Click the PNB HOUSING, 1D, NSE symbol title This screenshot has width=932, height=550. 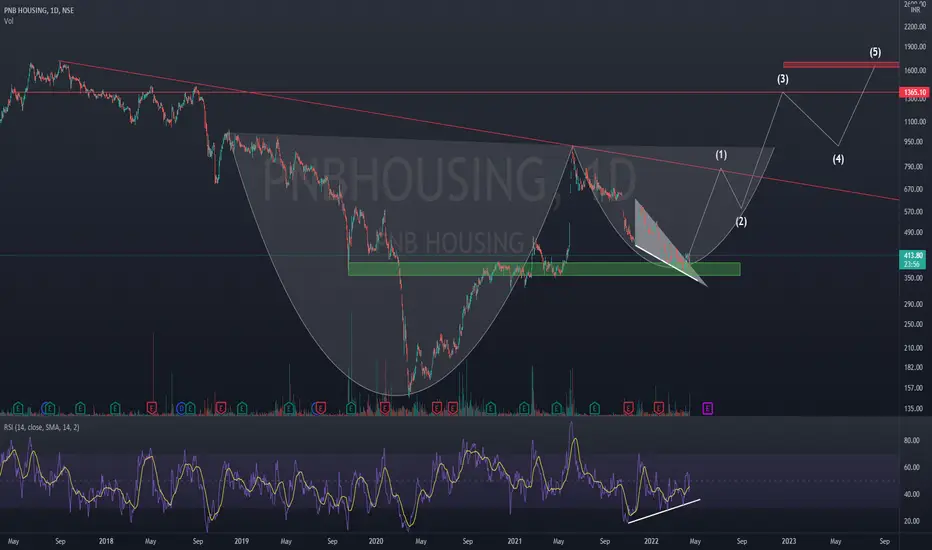point(39,10)
